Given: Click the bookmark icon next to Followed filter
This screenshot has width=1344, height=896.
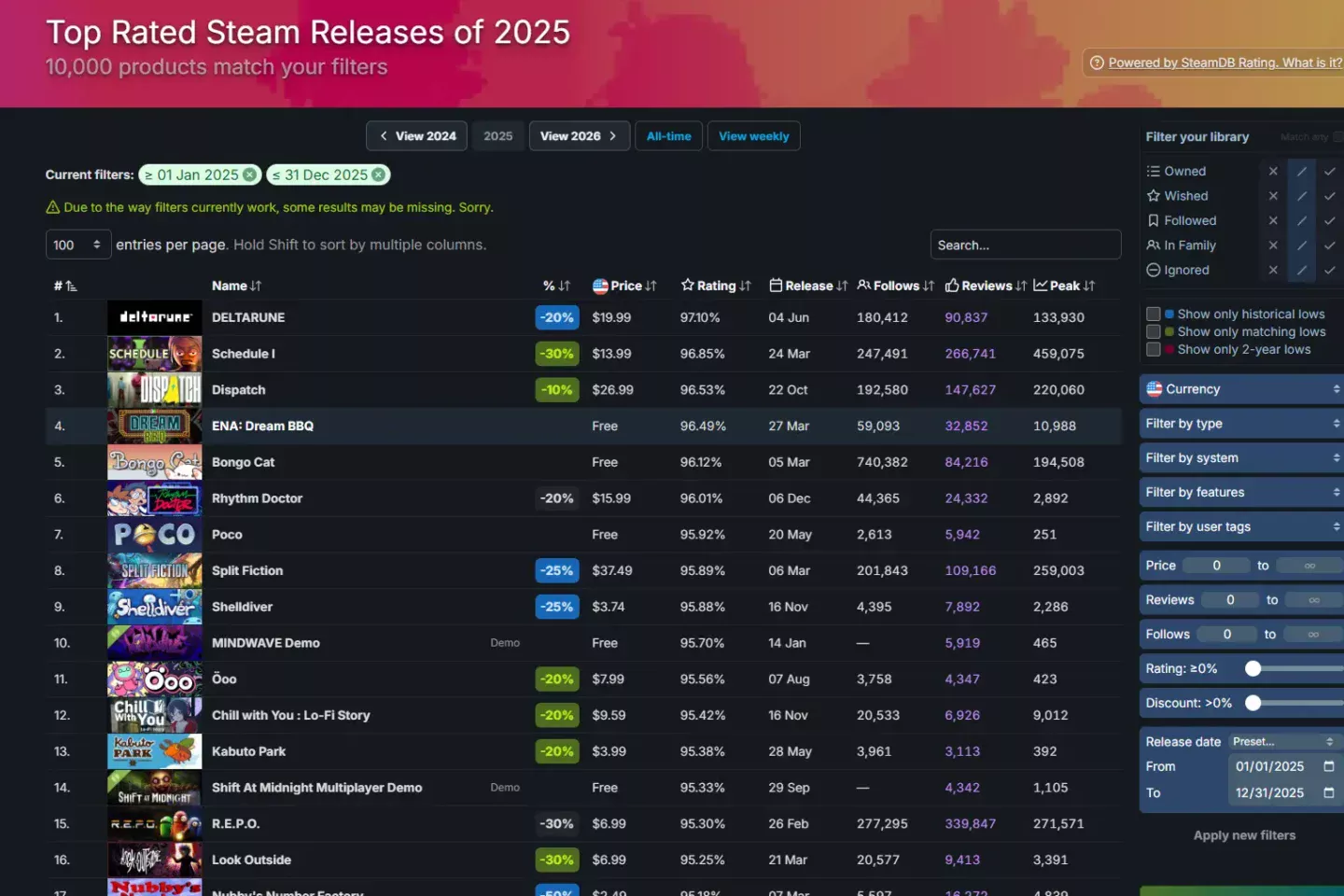Looking at the screenshot, I should pos(1154,220).
